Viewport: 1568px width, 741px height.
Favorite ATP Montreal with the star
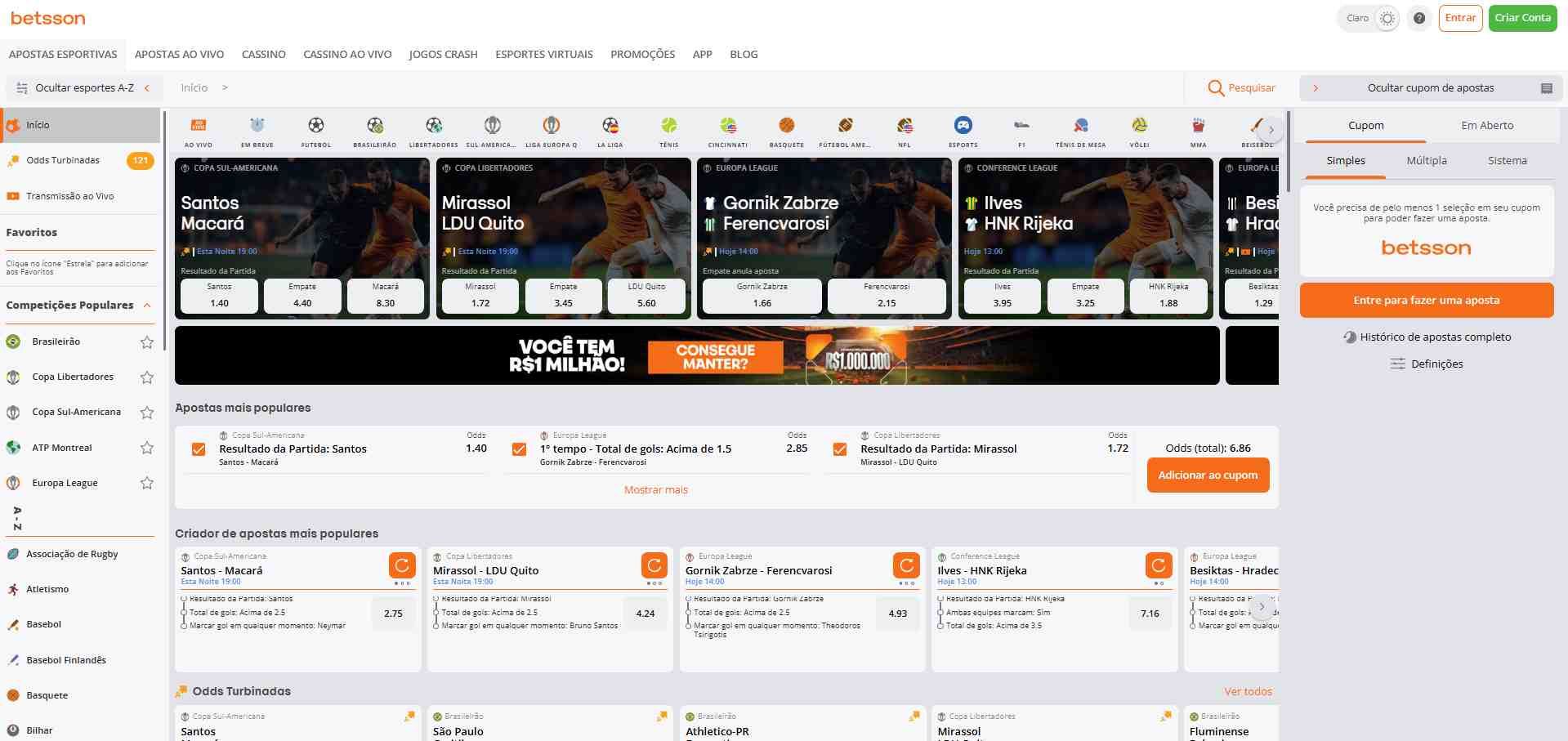pos(147,448)
